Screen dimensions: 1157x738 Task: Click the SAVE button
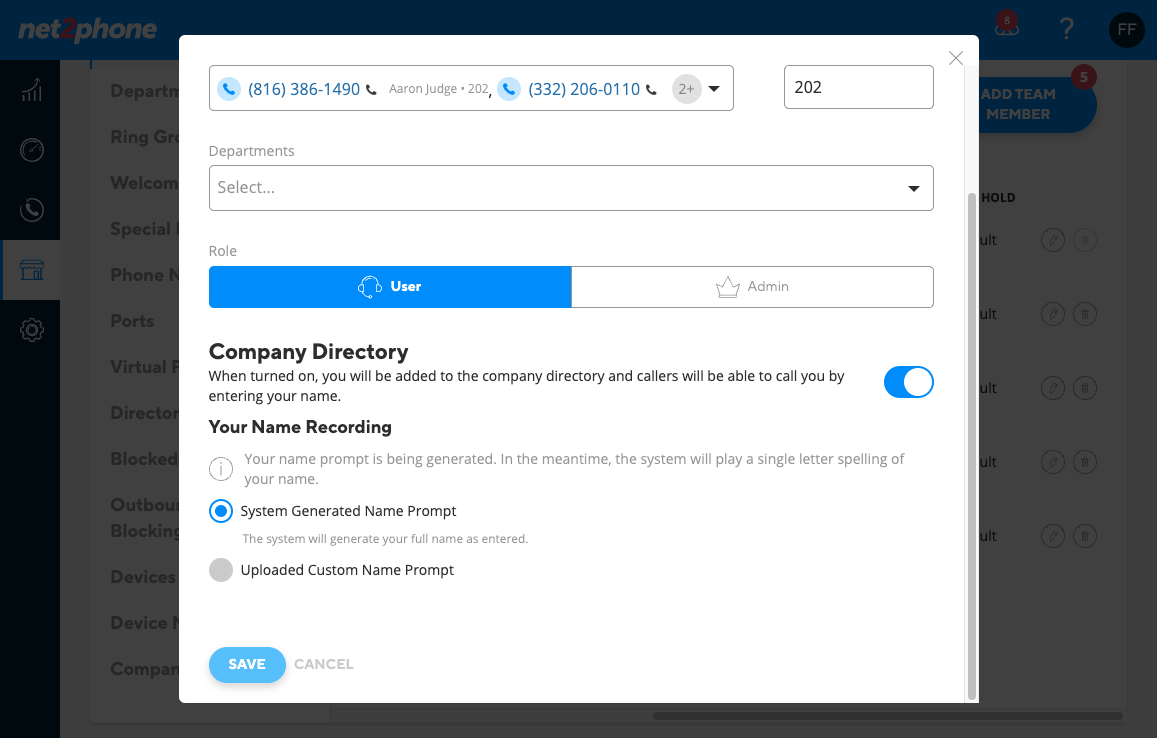(x=247, y=664)
